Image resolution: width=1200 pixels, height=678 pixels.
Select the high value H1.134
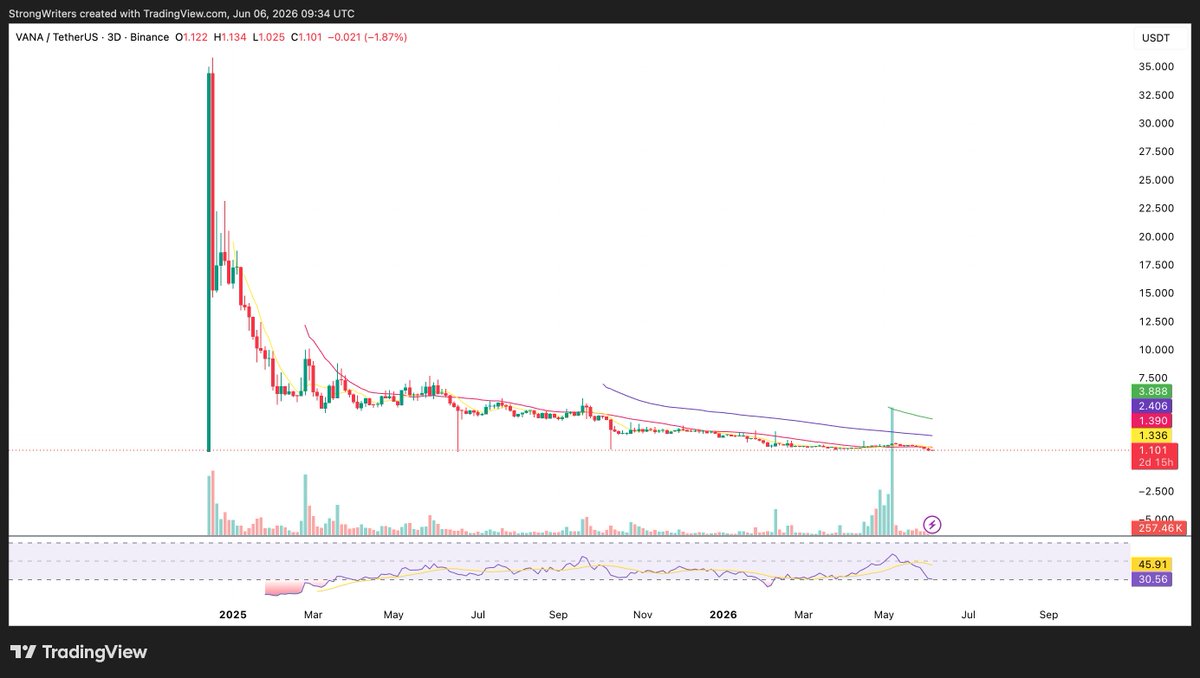tap(231, 37)
